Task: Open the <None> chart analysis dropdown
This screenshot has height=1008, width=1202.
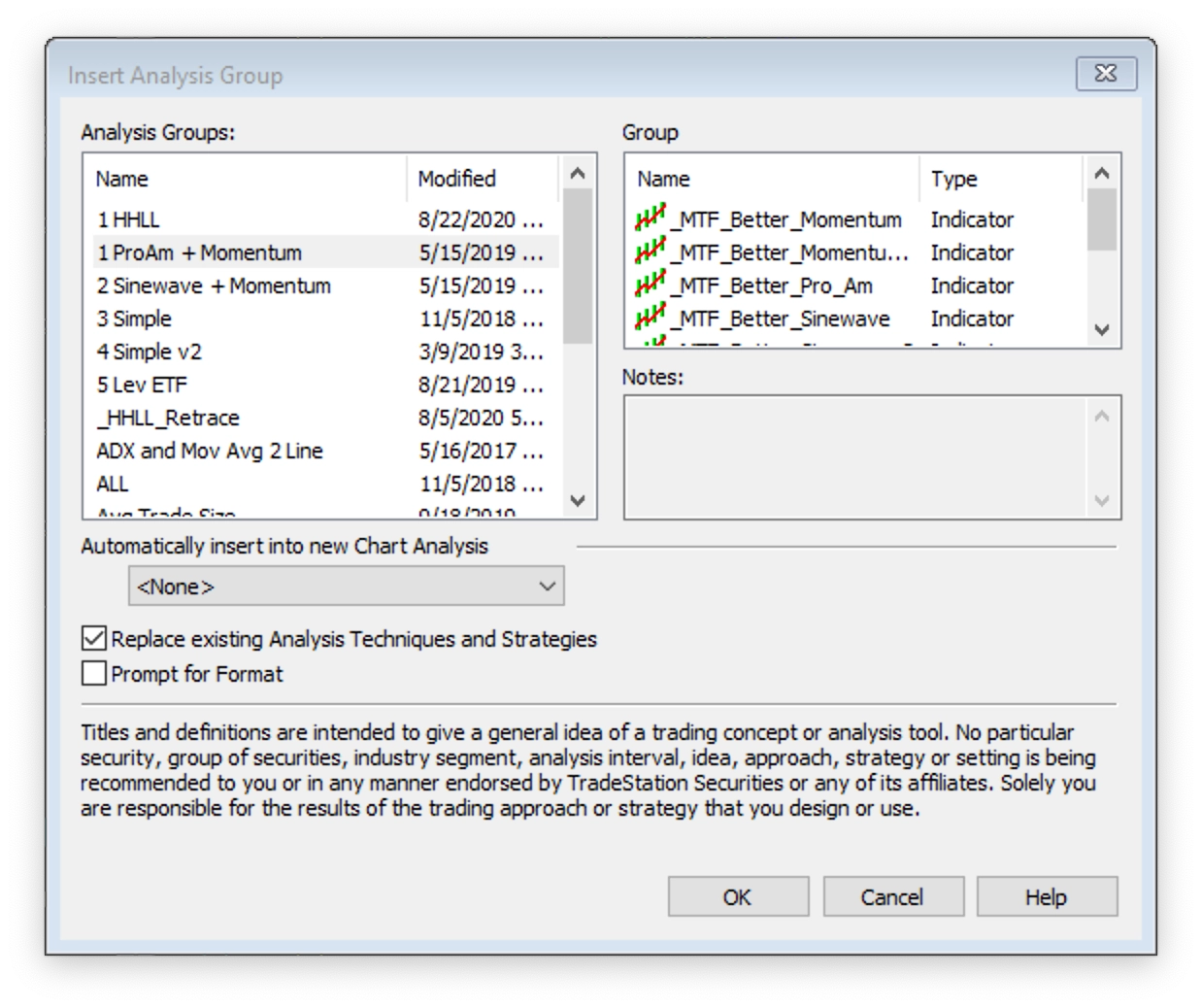Action: (347, 587)
